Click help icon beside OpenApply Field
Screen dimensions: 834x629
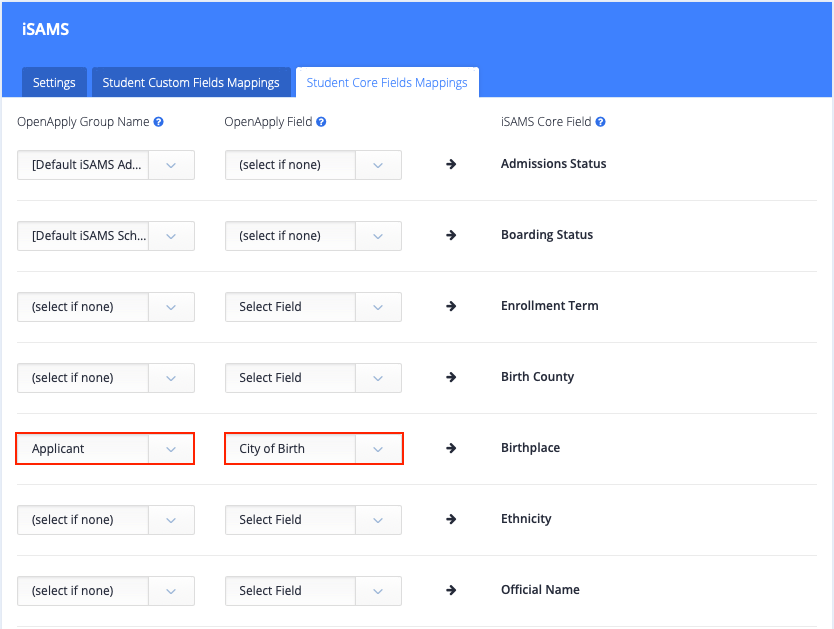[x=321, y=122]
